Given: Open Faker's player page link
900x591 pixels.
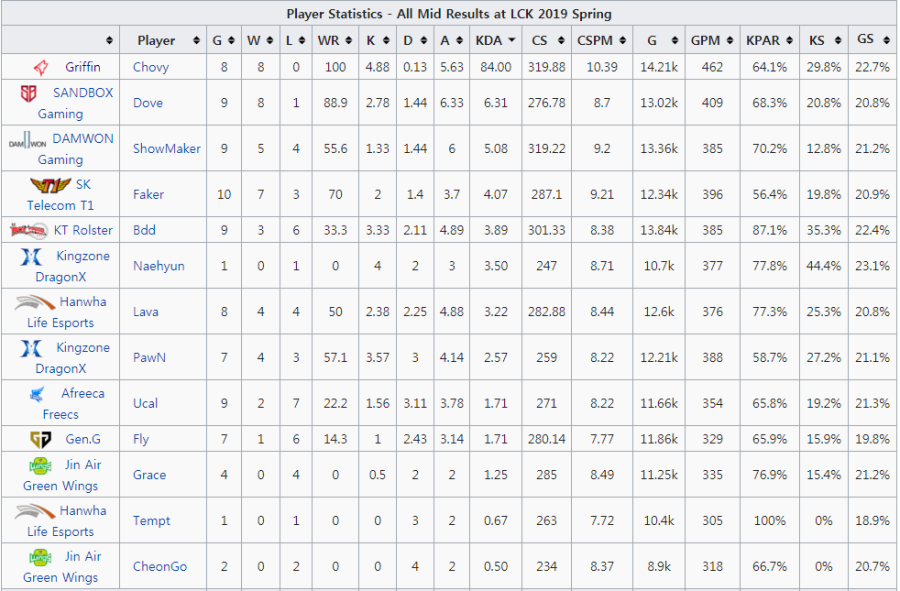Looking at the screenshot, I should coord(148,194).
